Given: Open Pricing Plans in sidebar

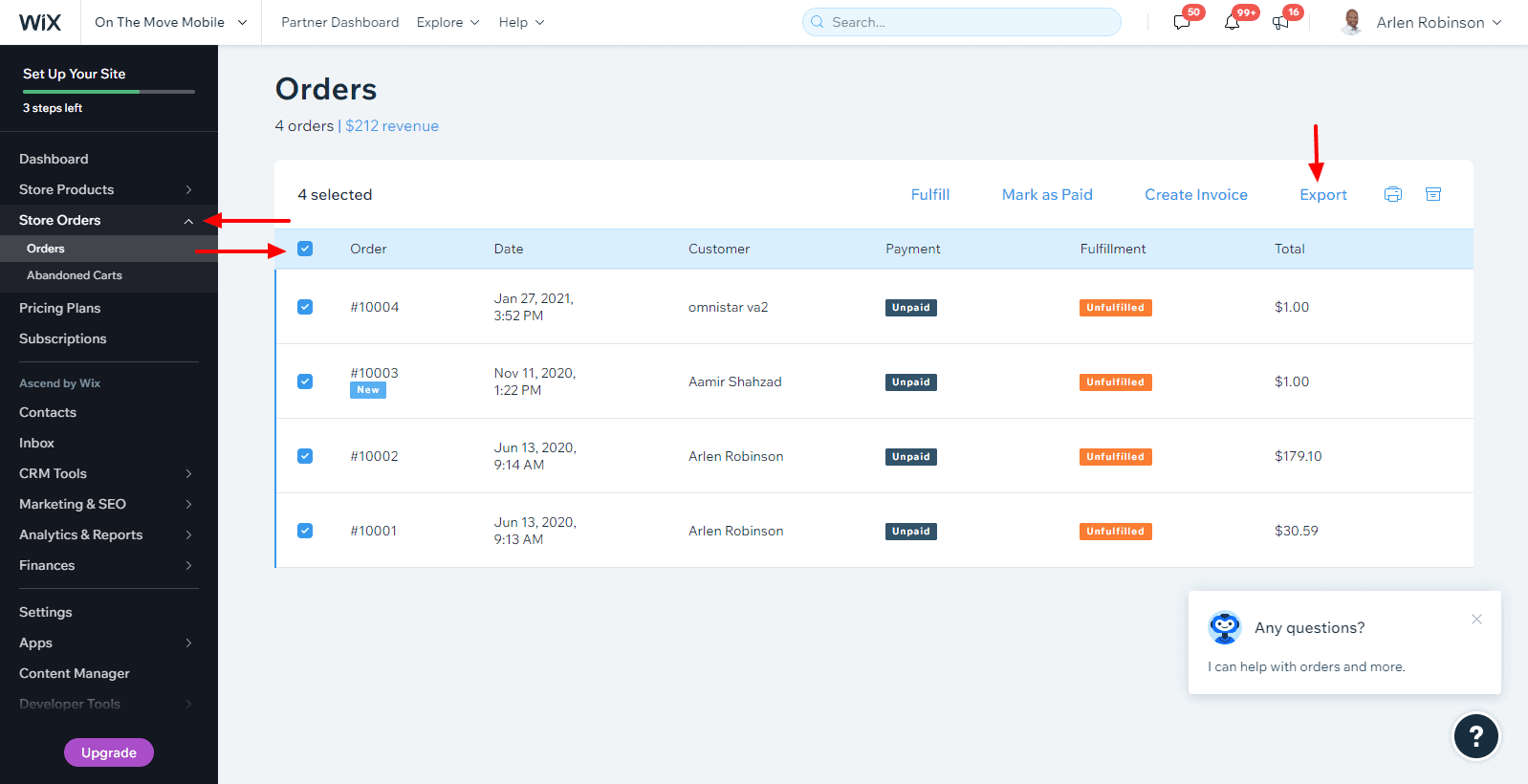Looking at the screenshot, I should 59,308.
